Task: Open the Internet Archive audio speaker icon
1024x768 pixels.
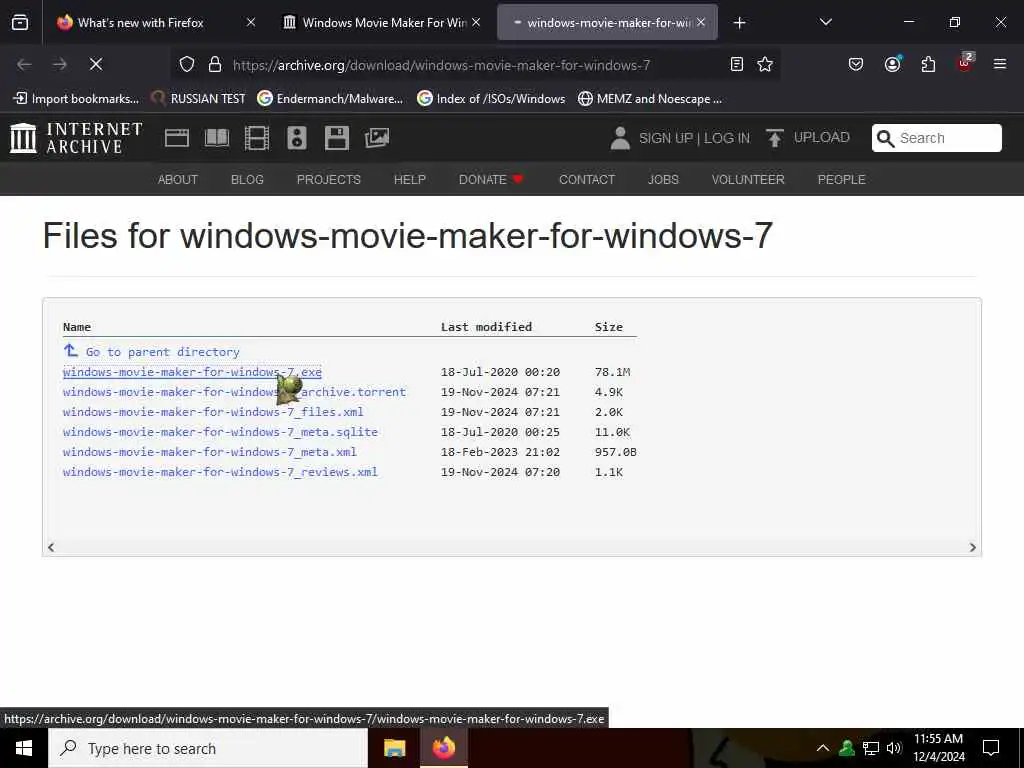Action: 296,138
